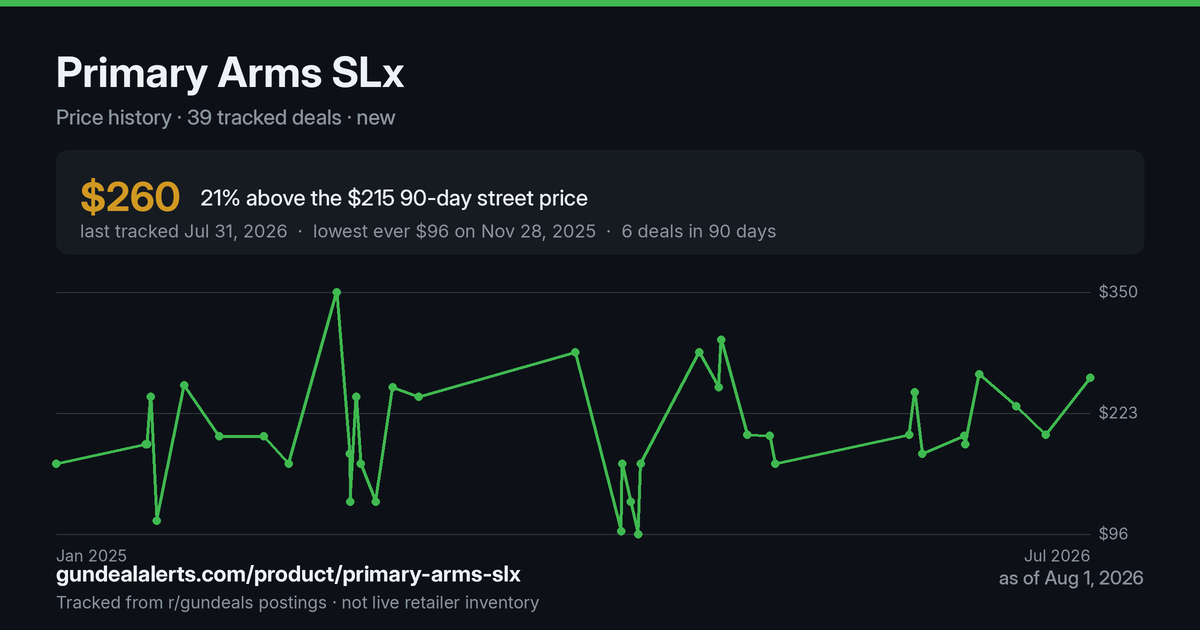This screenshot has height=630, width=1200.
Task: Select the last data point at $260
Action: [x=1090, y=378]
